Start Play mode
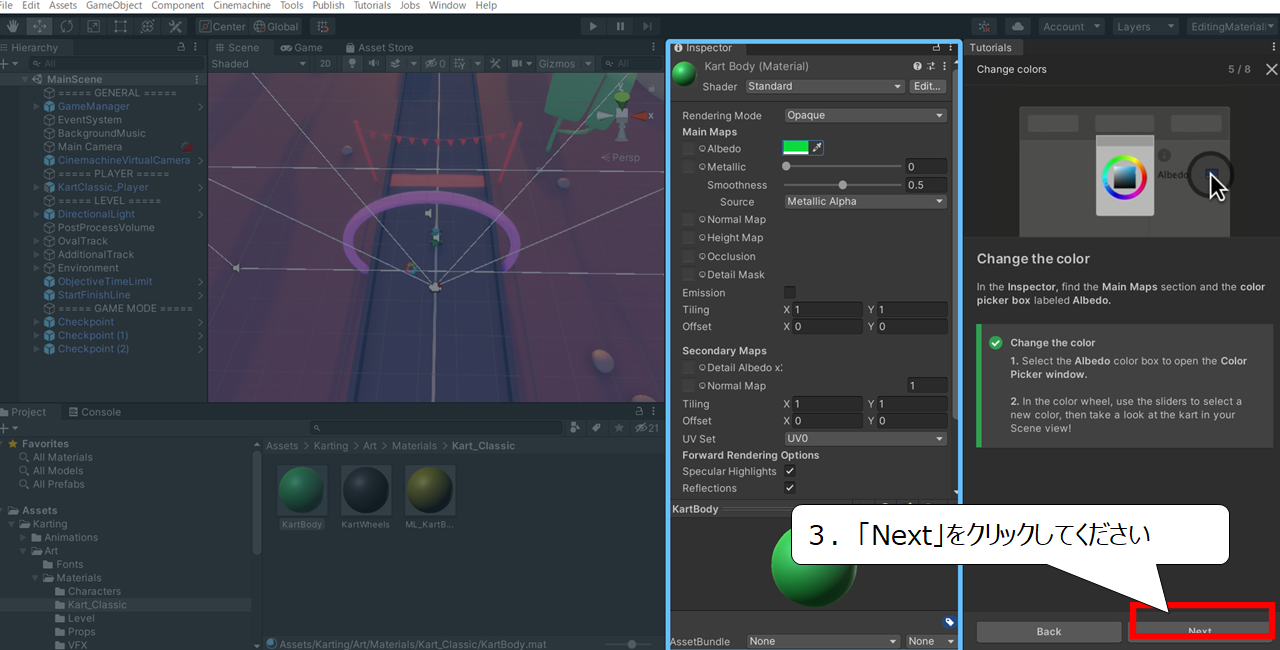The image size is (1280, 650). 593,27
